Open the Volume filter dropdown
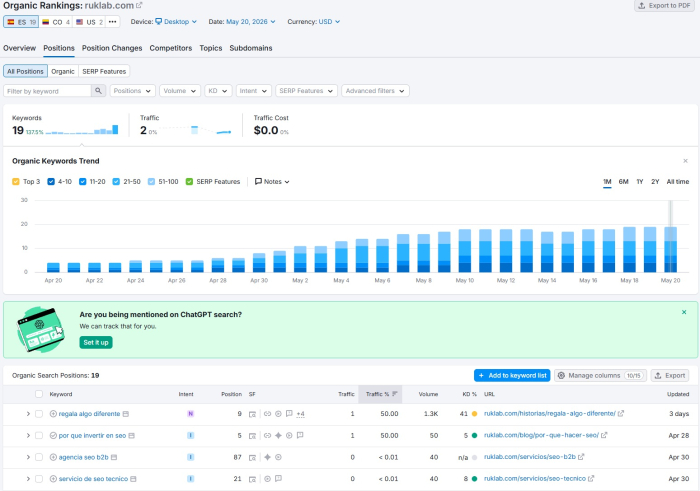 (x=180, y=91)
